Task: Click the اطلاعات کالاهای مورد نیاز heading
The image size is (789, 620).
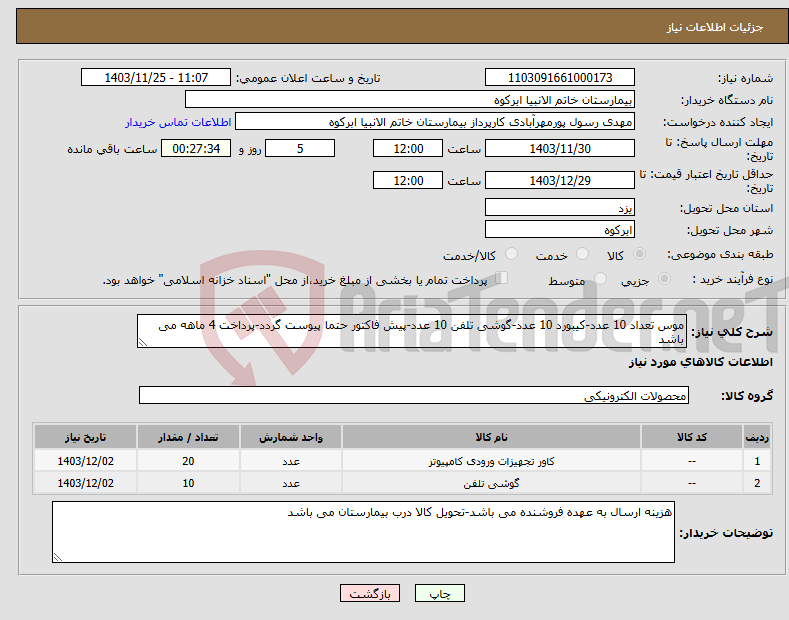Action: [x=700, y=362]
